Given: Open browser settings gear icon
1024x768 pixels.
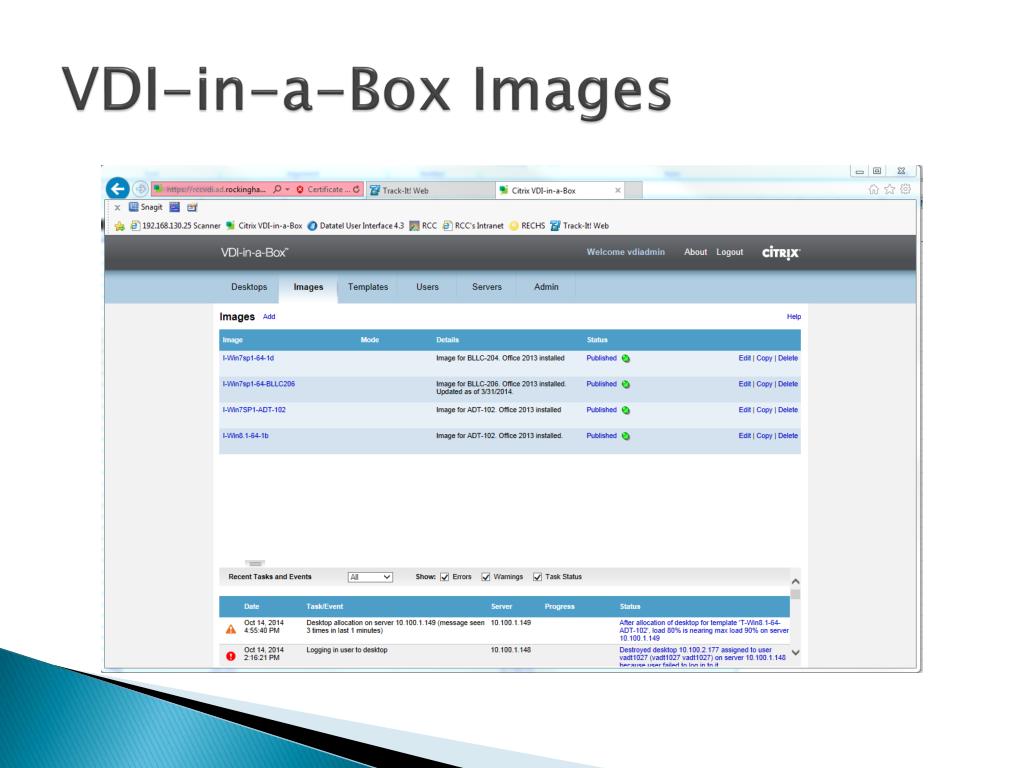Looking at the screenshot, I should [905, 189].
